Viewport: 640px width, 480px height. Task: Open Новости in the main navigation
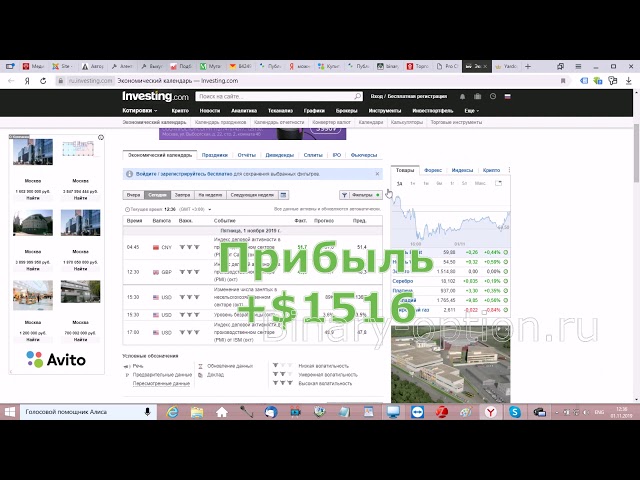[x=209, y=110]
